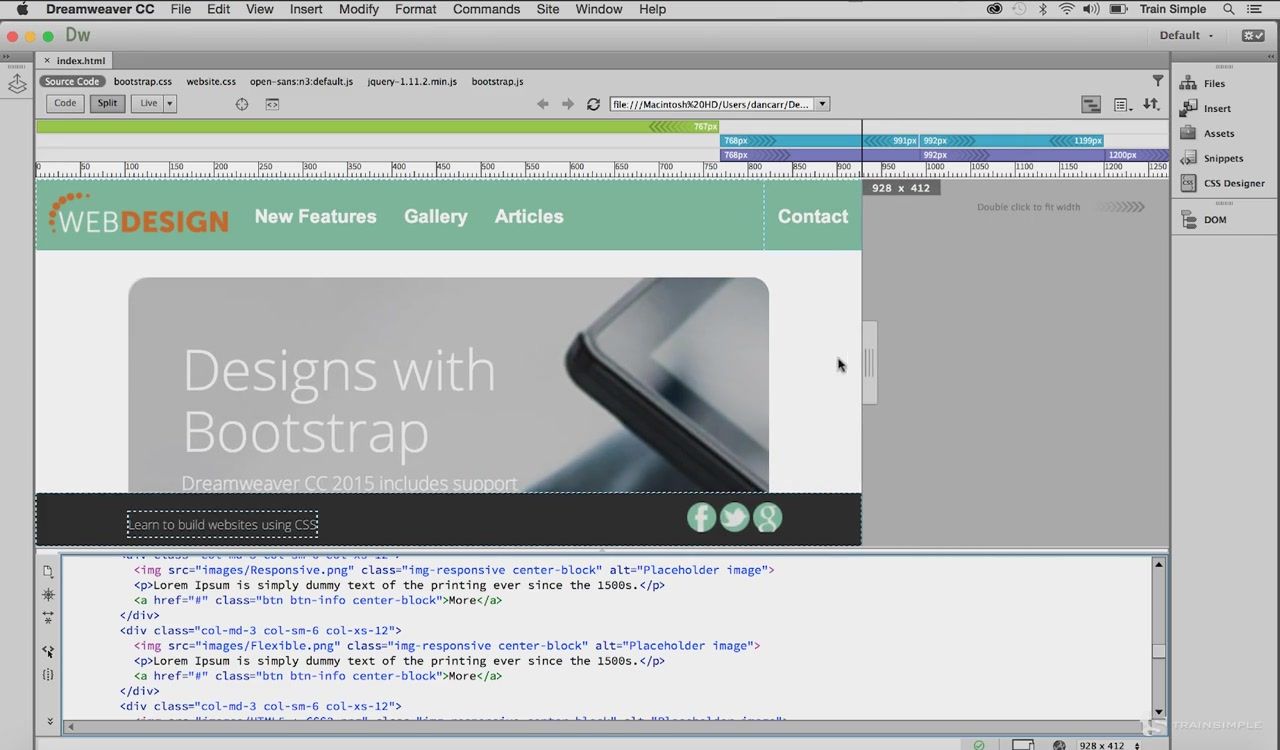Click the URL address field
This screenshot has height=750, width=1280.
(x=712, y=104)
